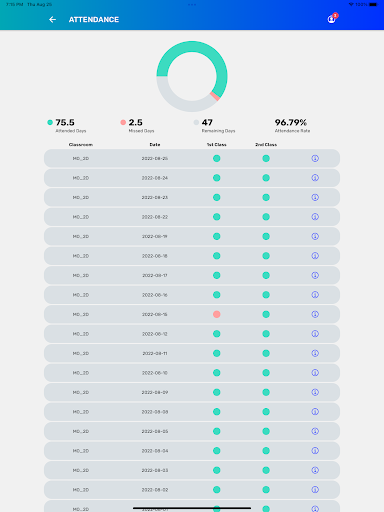The height and width of the screenshot is (512, 384).
Task: Open info icon for 2022-08-22 row
Action: click(315, 217)
